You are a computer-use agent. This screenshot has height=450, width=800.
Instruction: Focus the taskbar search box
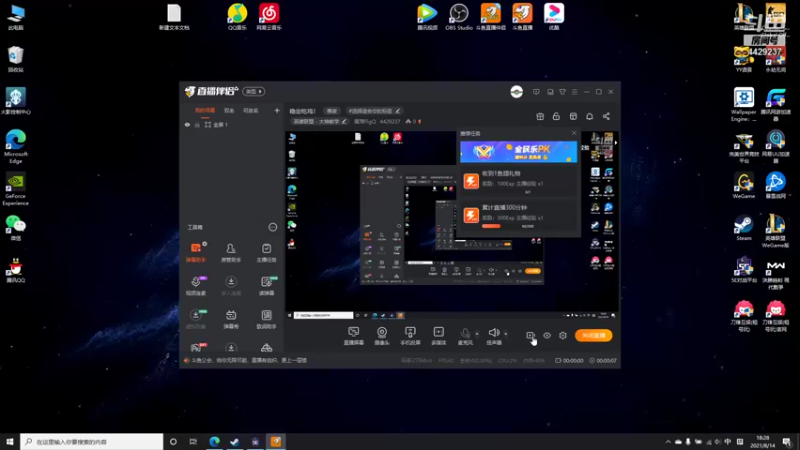coord(92,441)
